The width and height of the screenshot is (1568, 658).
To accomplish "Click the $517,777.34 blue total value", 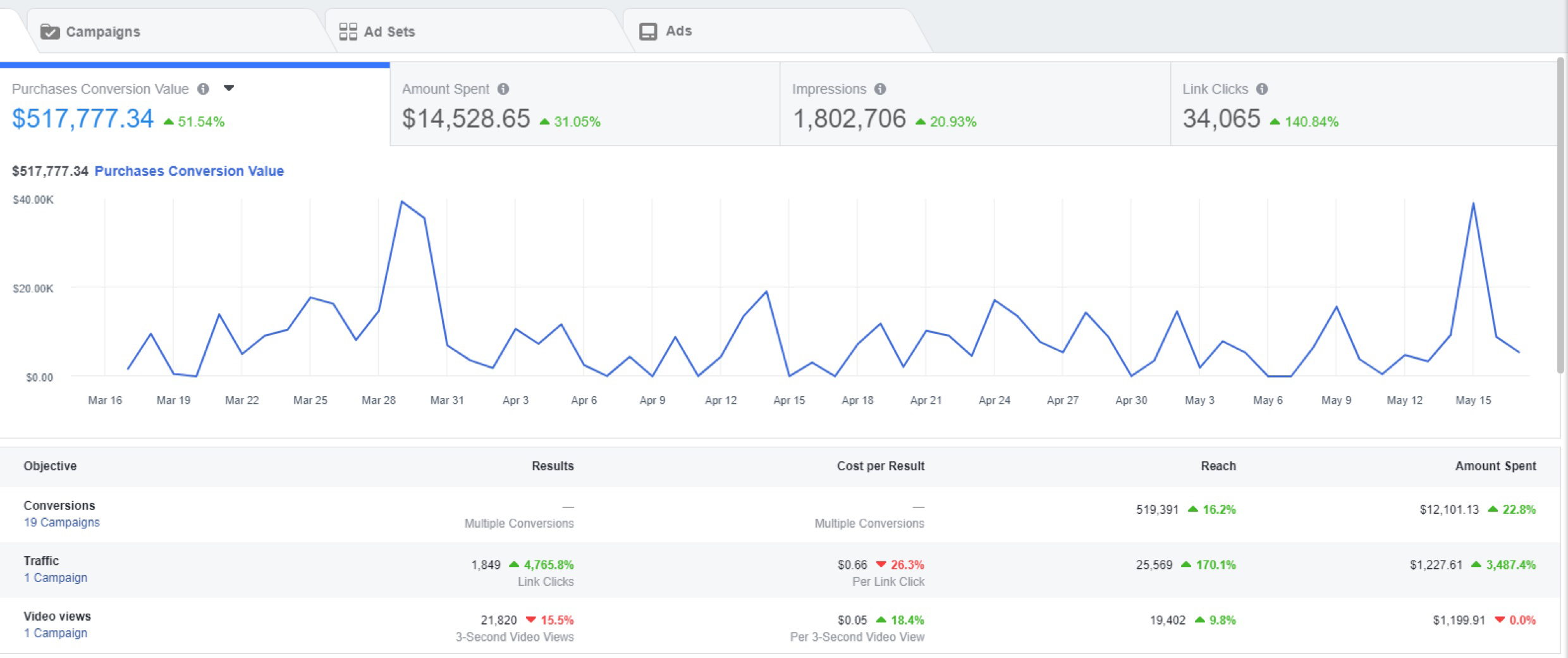I will coord(83,119).
